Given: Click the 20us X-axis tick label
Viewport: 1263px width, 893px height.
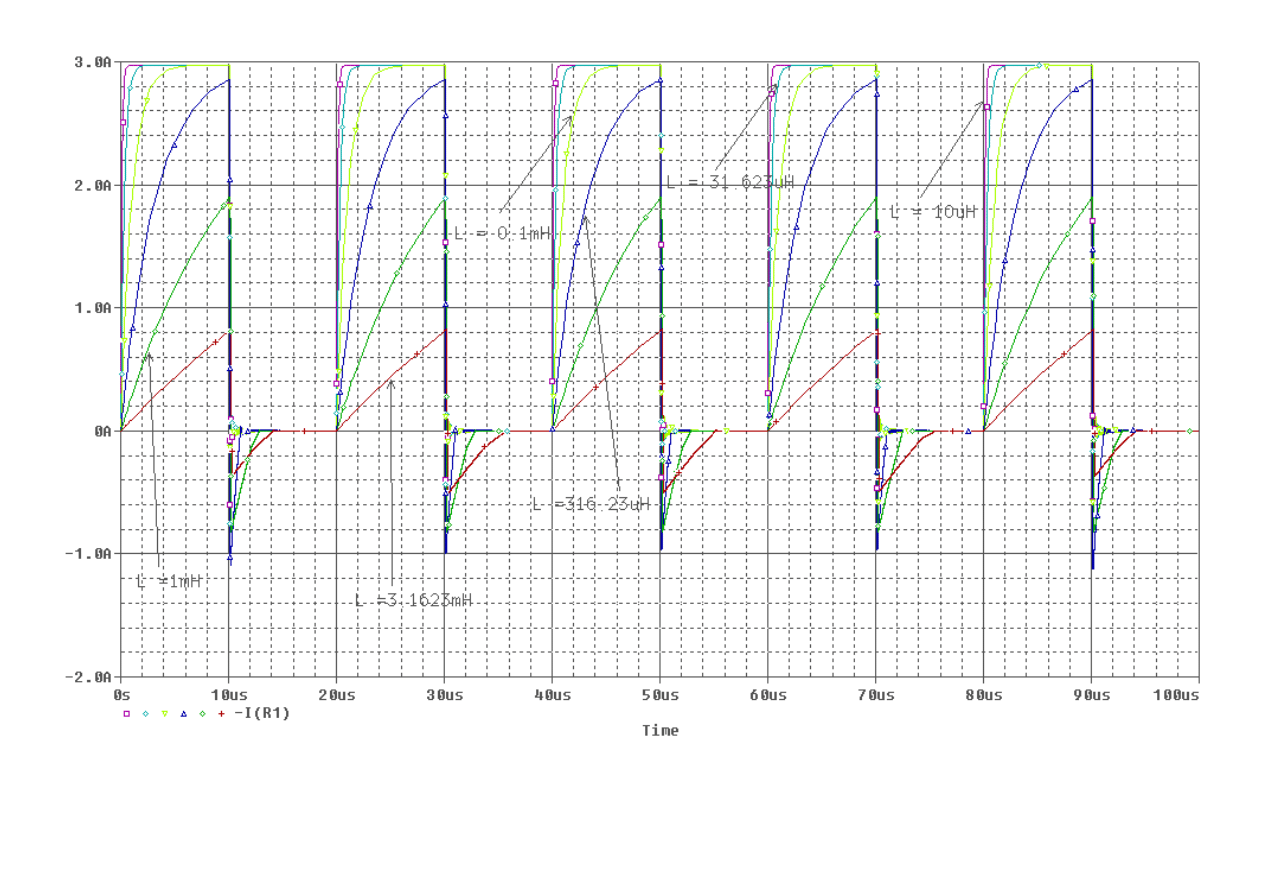Looking at the screenshot, I should point(336,695).
